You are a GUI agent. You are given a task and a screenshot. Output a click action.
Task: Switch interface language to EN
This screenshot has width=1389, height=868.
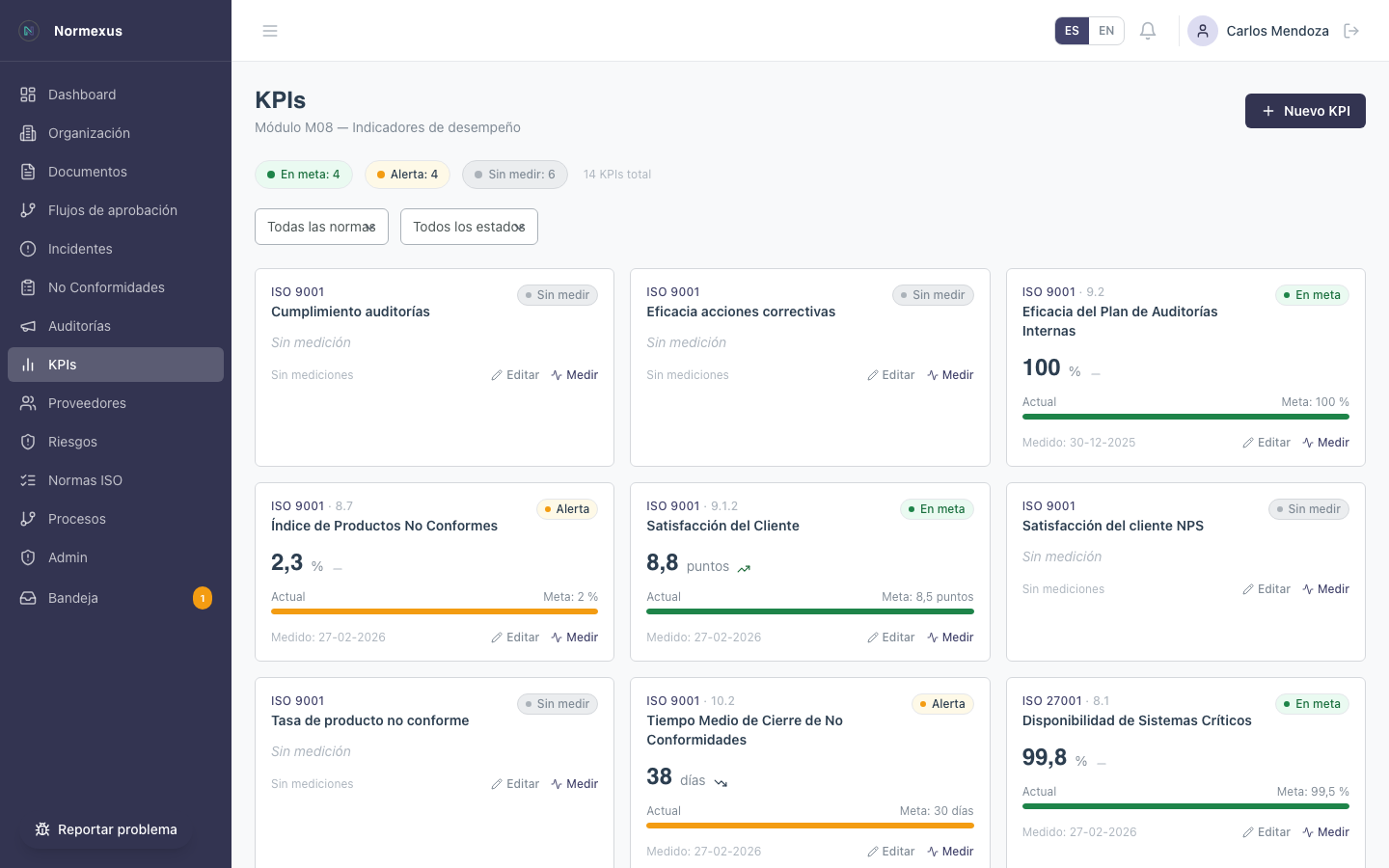click(x=1106, y=30)
